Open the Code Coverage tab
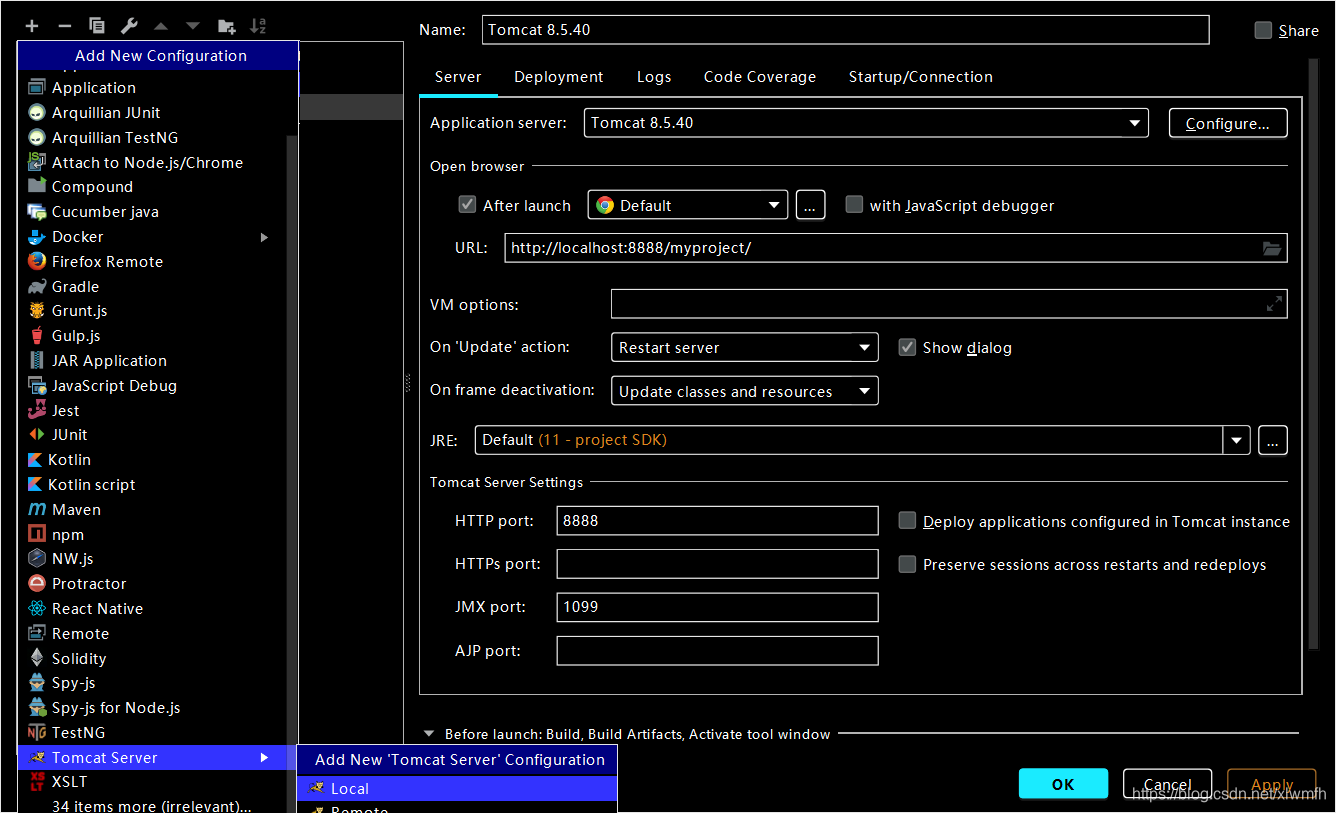This screenshot has width=1336, height=813. coord(760,77)
